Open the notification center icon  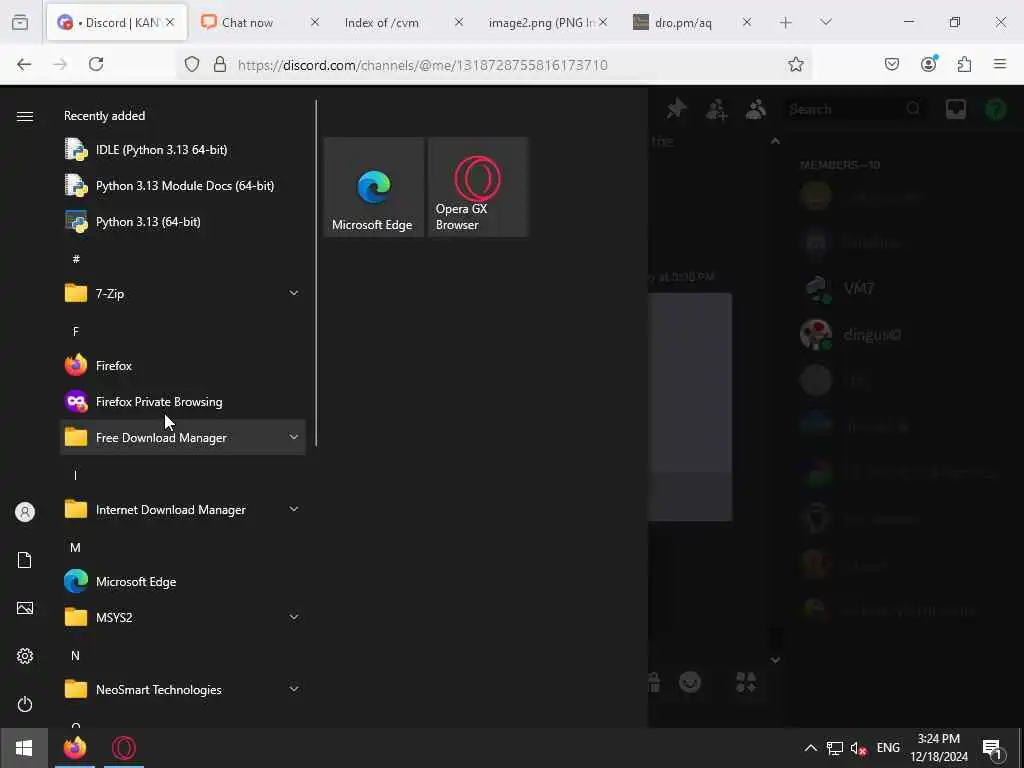(x=992, y=749)
